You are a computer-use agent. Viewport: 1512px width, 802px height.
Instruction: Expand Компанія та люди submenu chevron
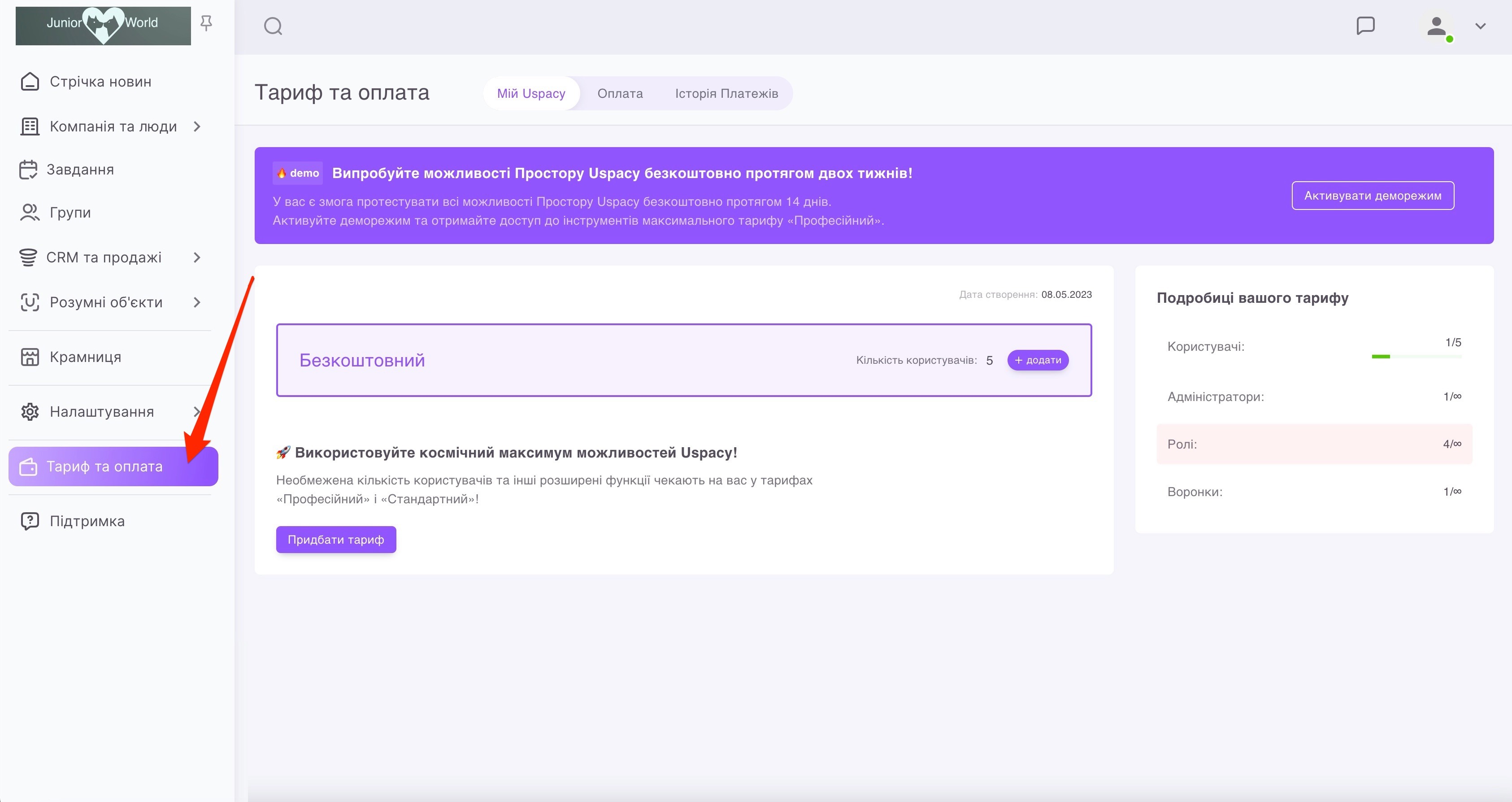click(197, 126)
